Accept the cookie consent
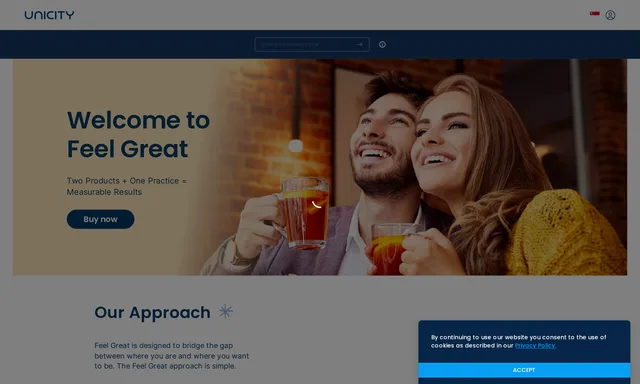Image resolution: width=640 pixels, height=384 pixels. click(x=524, y=370)
